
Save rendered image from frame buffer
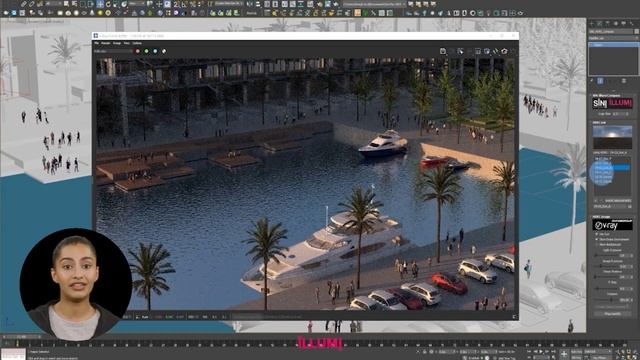(x=443, y=51)
